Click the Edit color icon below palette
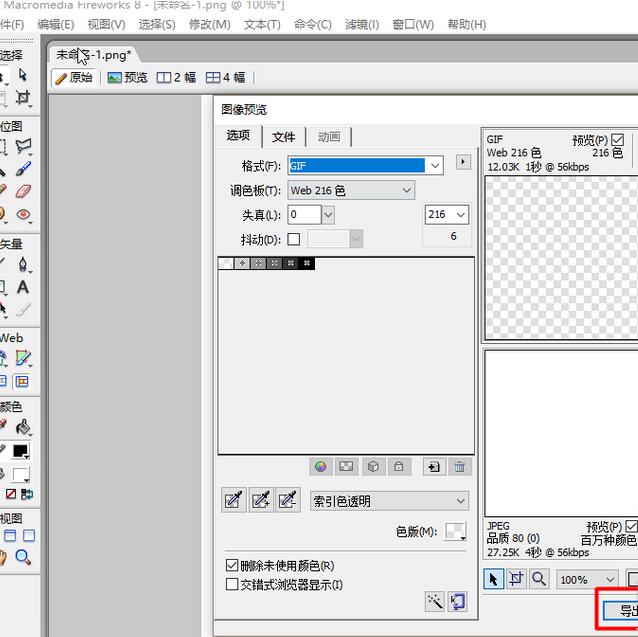The image size is (638, 637). (x=321, y=467)
